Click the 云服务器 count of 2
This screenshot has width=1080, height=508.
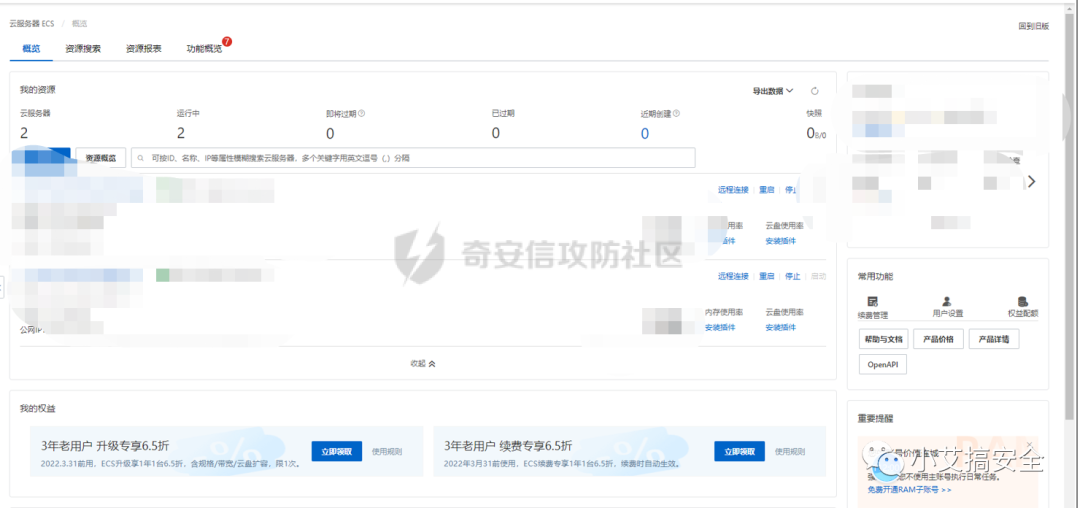tap(24, 134)
